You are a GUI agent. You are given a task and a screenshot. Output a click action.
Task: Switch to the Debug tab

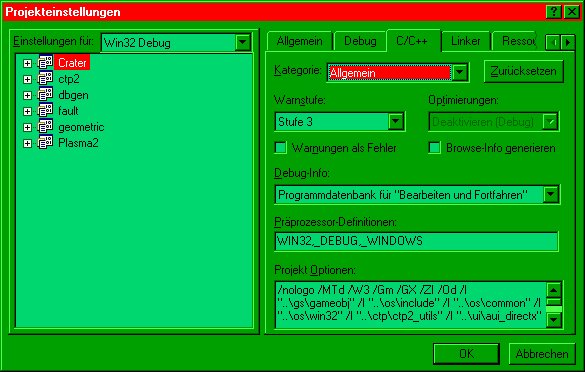pyautogui.click(x=360, y=41)
